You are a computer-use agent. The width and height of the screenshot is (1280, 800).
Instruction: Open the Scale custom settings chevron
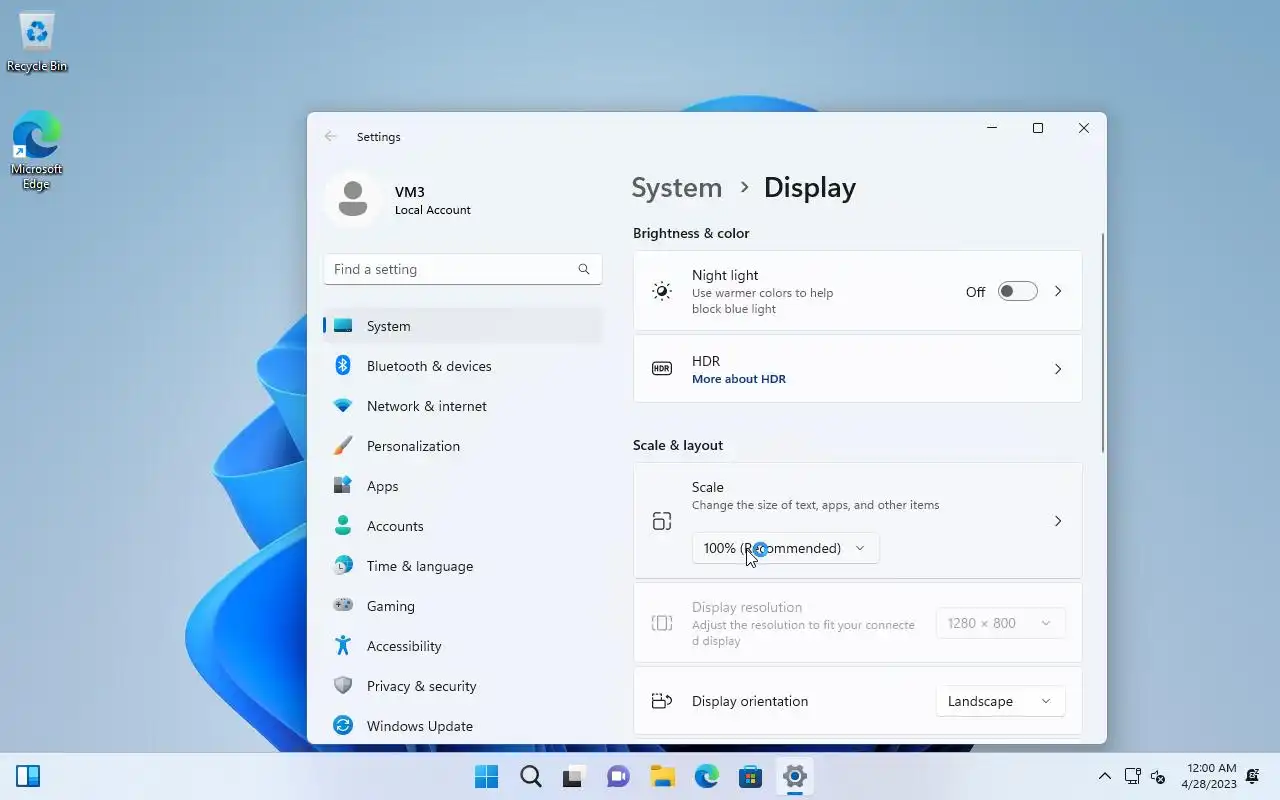pyautogui.click(x=1058, y=521)
